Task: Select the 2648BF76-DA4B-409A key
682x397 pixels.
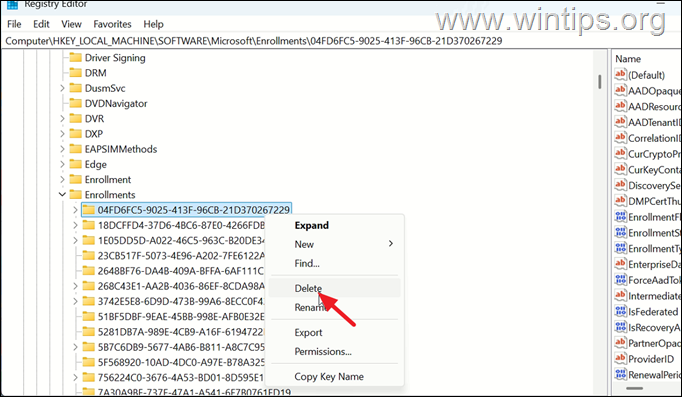Action: pos(181,271)
